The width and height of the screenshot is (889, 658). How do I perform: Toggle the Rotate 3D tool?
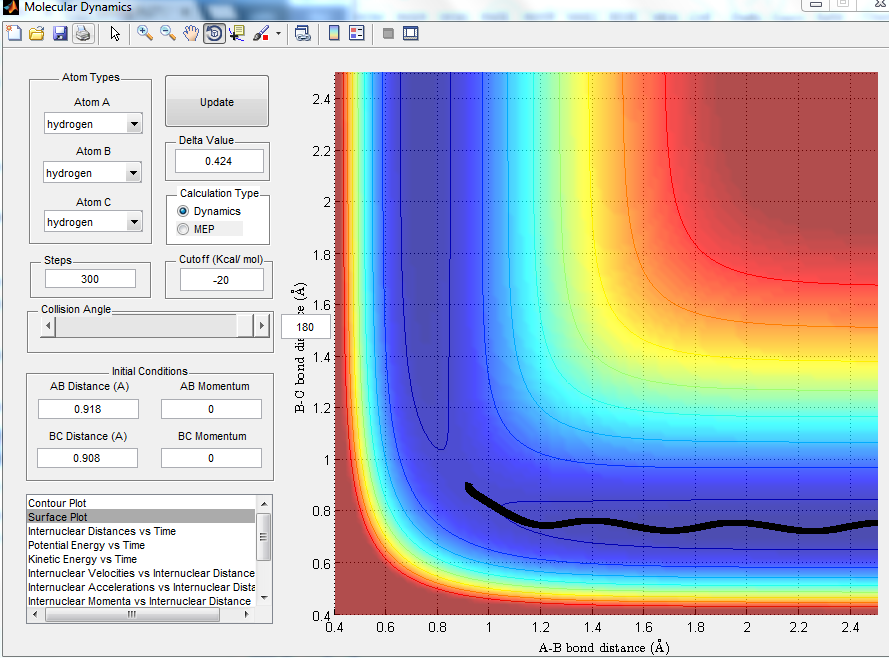point(214,34)
